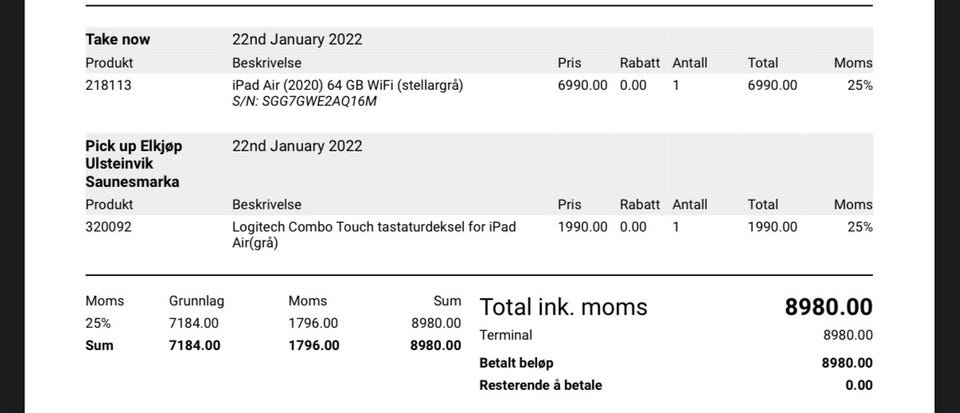This screenshot has width=960, height=413.
Task: Click product number 218113
Action: pos(108,85)
